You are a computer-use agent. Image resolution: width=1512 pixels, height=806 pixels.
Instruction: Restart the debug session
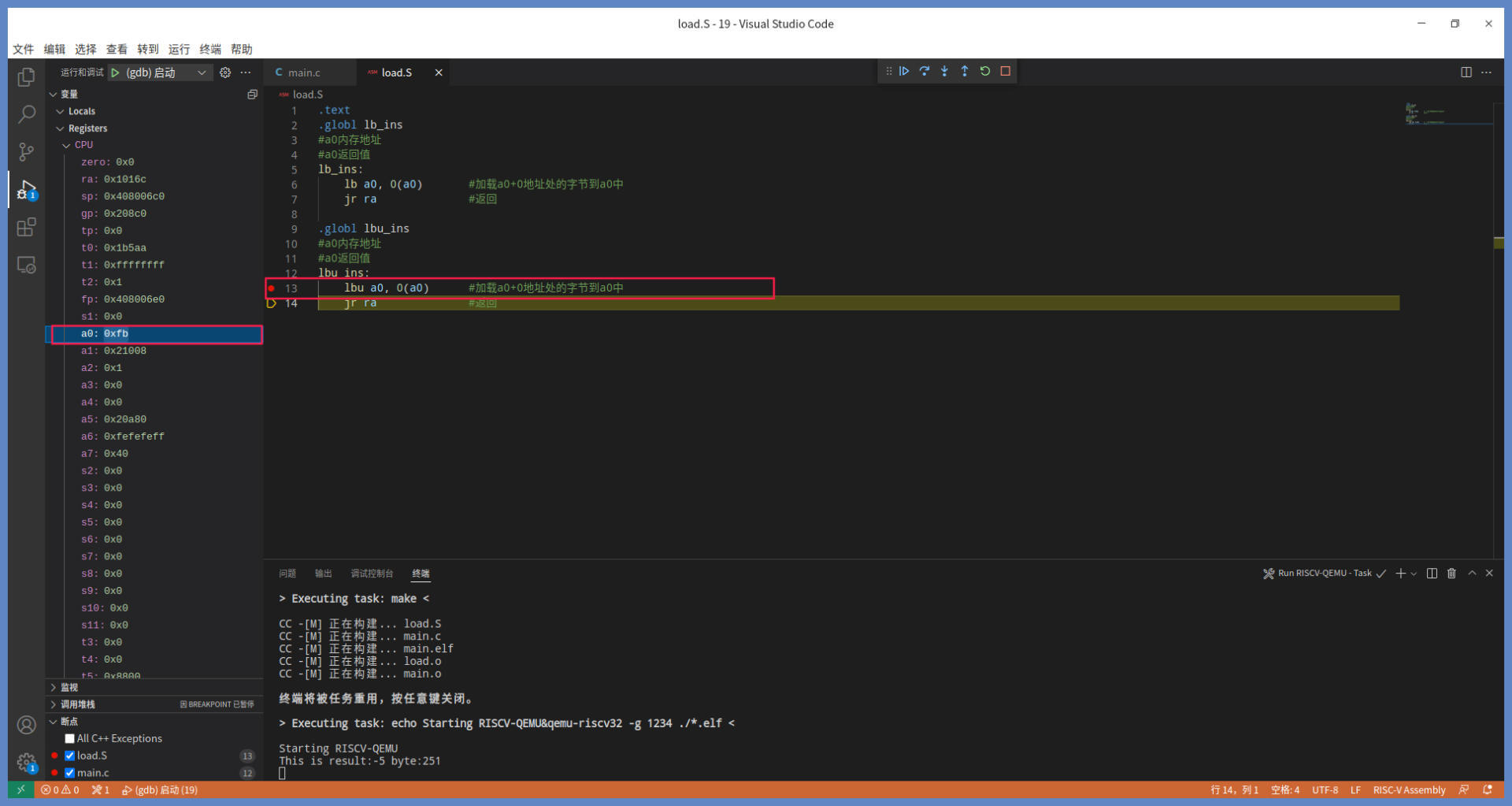click(985, 72)
